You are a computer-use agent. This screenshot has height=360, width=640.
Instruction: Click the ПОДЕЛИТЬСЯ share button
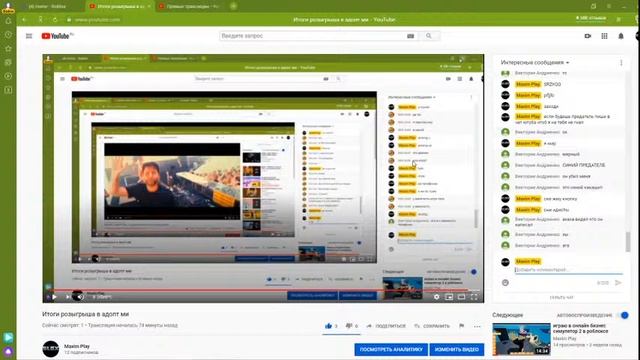pos(386,326)
